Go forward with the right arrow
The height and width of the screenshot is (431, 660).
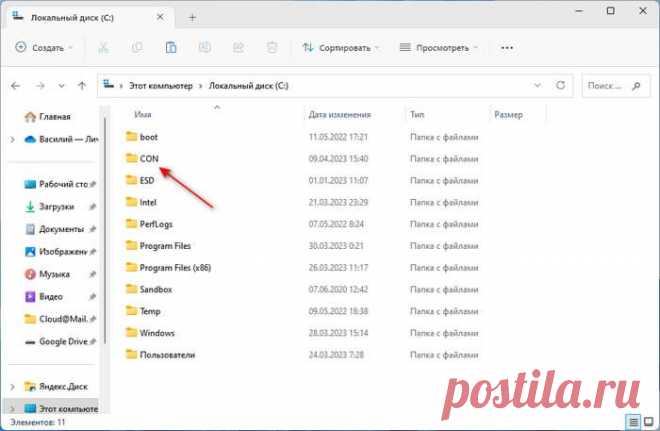[40, 86]
